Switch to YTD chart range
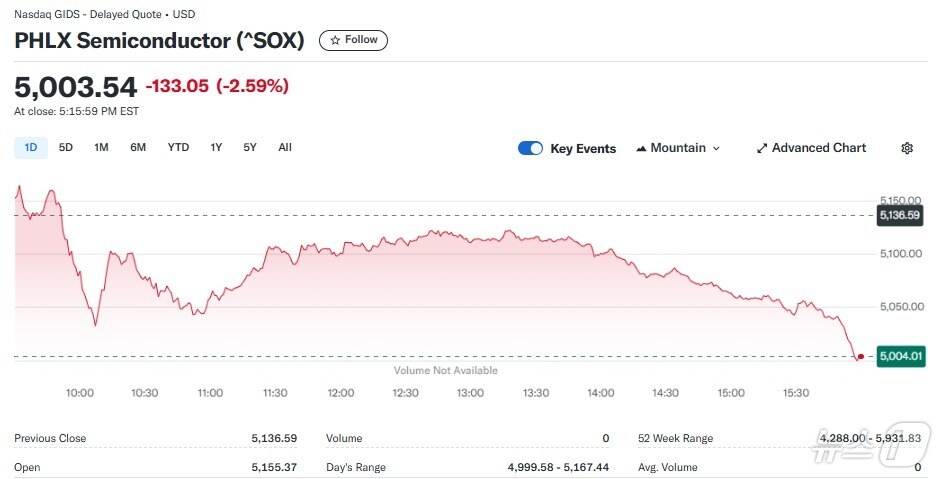 tap(178, 148)
